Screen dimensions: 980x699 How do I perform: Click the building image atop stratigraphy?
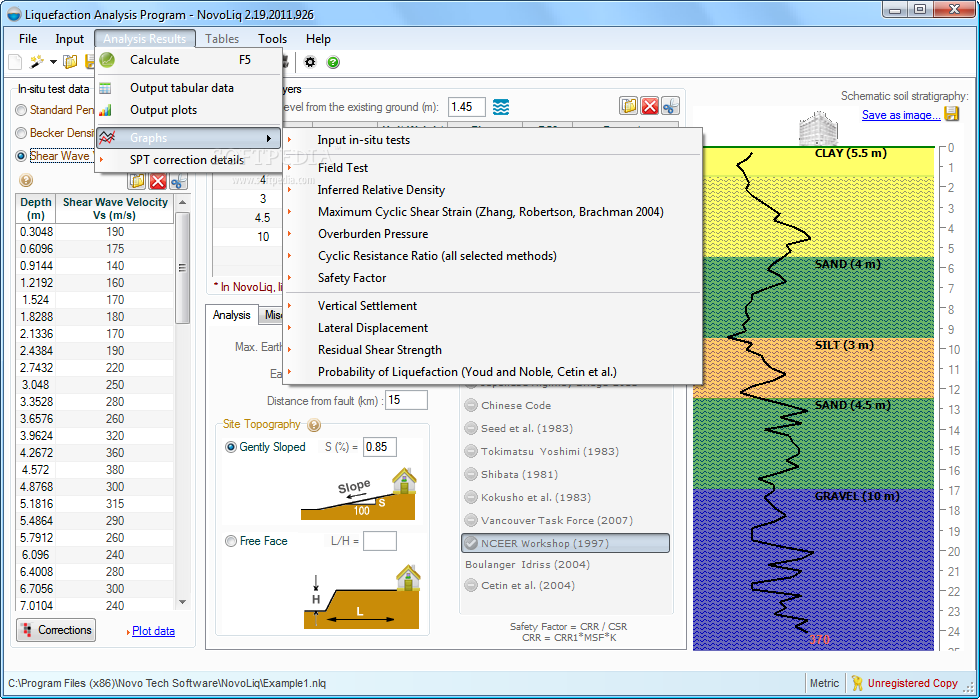pos(818,128)
